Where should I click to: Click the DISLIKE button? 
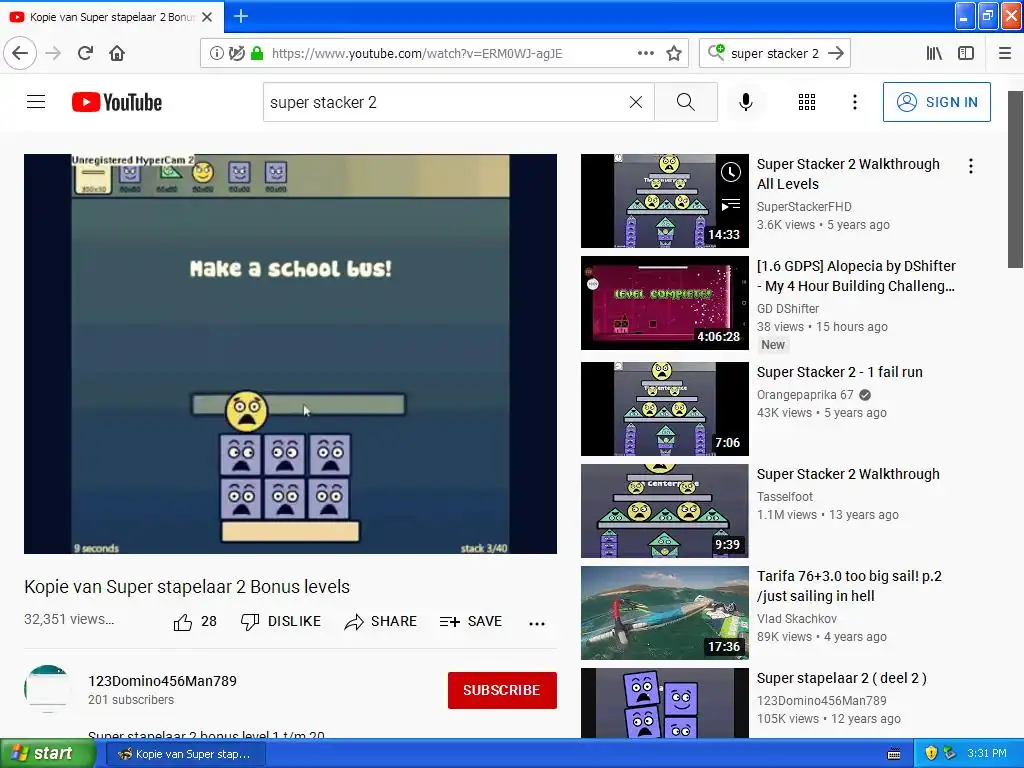click(281, 622)
